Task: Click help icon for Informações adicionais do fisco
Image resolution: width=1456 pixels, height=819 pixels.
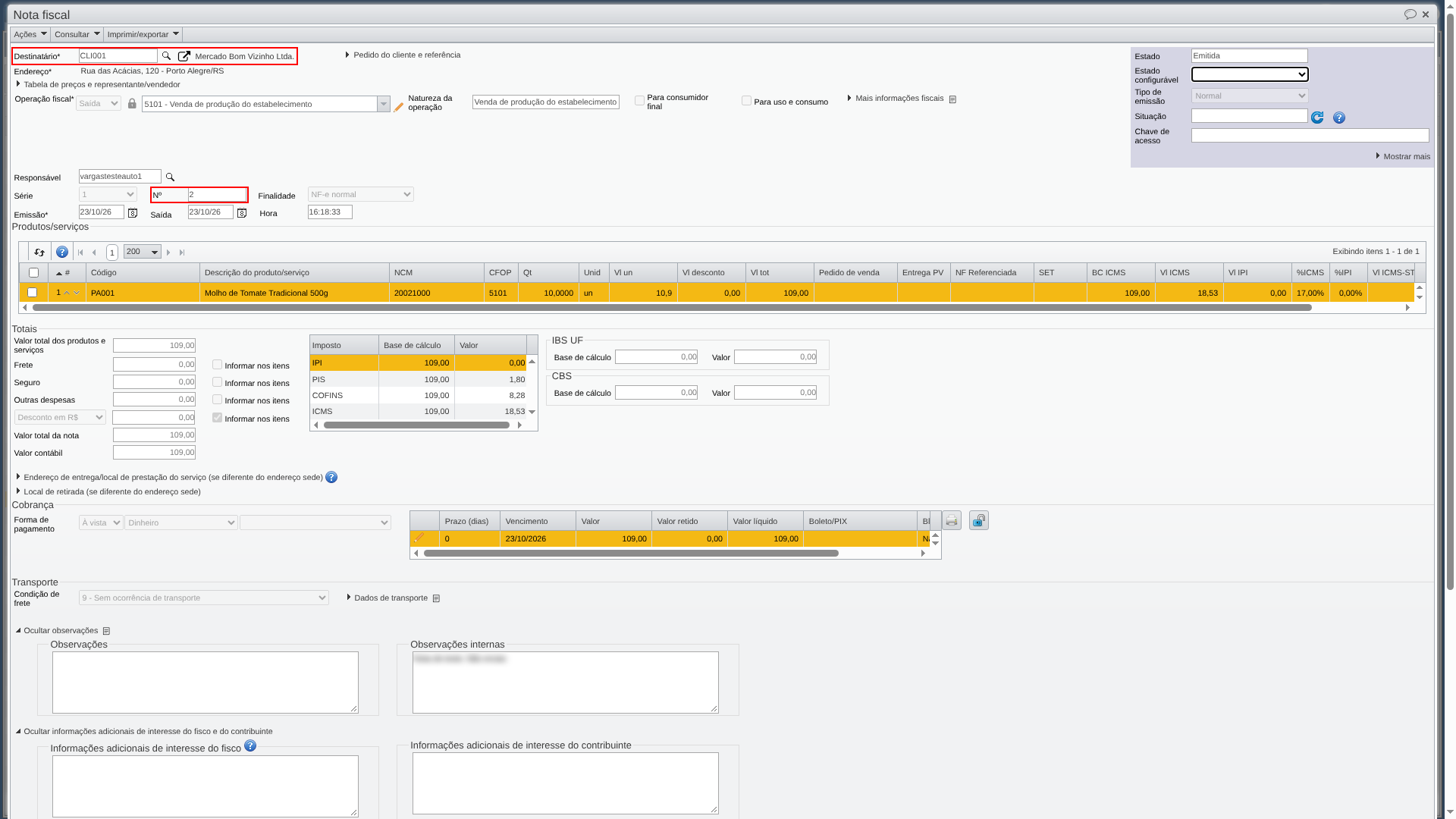Action: pyautogui.click(x=250, y=746)
